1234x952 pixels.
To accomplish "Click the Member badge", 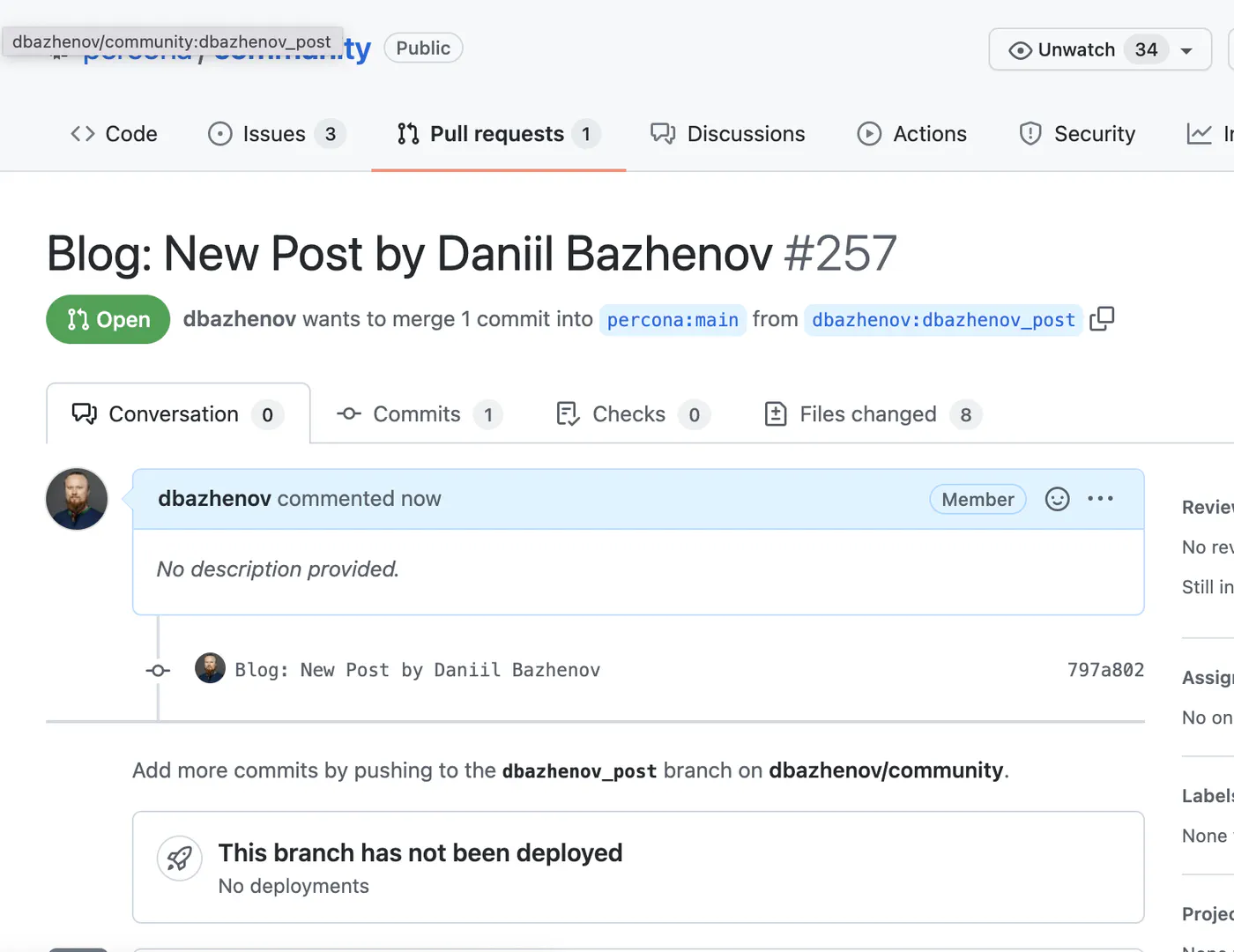I will [x=978, y=500].
